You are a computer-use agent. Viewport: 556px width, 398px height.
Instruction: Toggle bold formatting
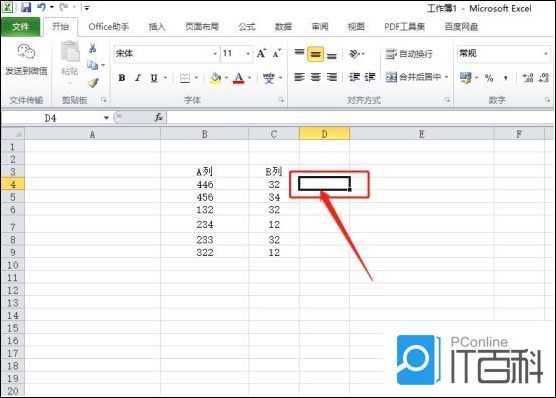click(x=122, y=78)
